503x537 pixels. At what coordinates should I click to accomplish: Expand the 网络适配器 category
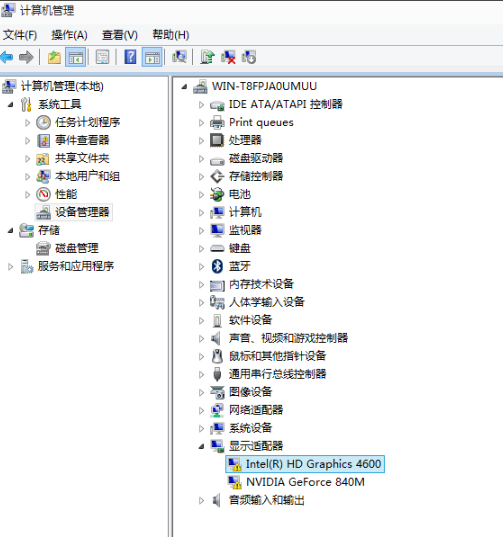click(x=201, y=410)
